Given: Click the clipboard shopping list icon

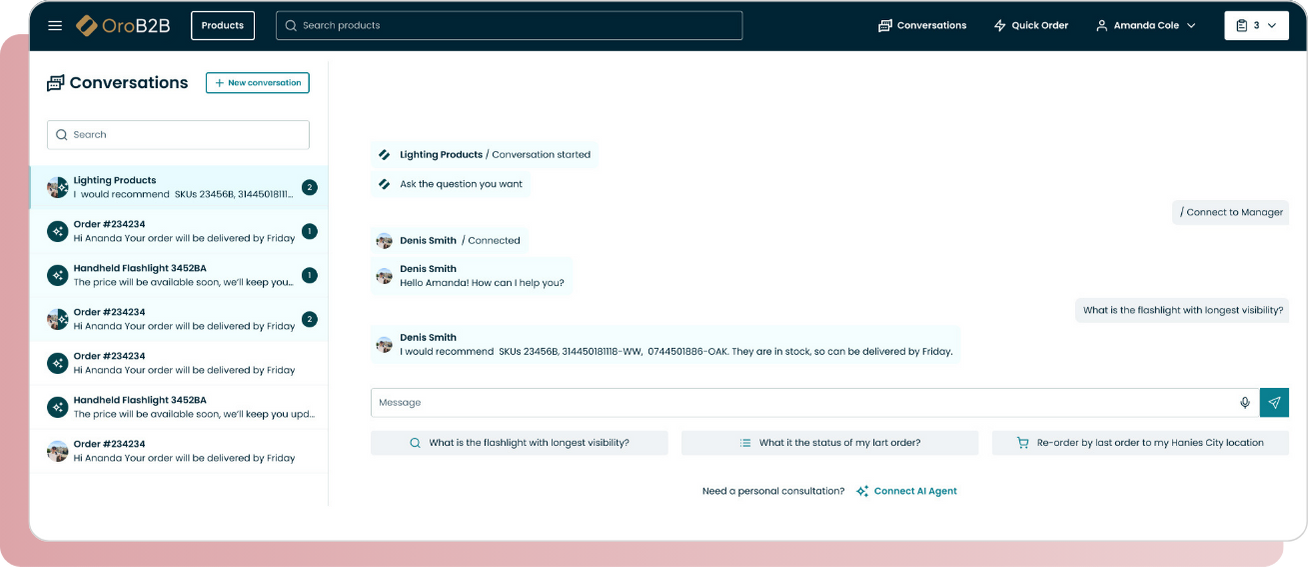Looking at the screenshot, I should pos(1241,26).
